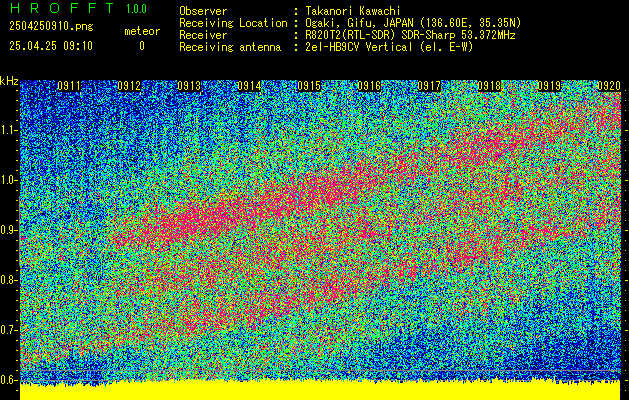Viewport: 629px width, 400px height.
Task: Click the HROFFT 1.0.0 title text
Action: tap(78, 8)
